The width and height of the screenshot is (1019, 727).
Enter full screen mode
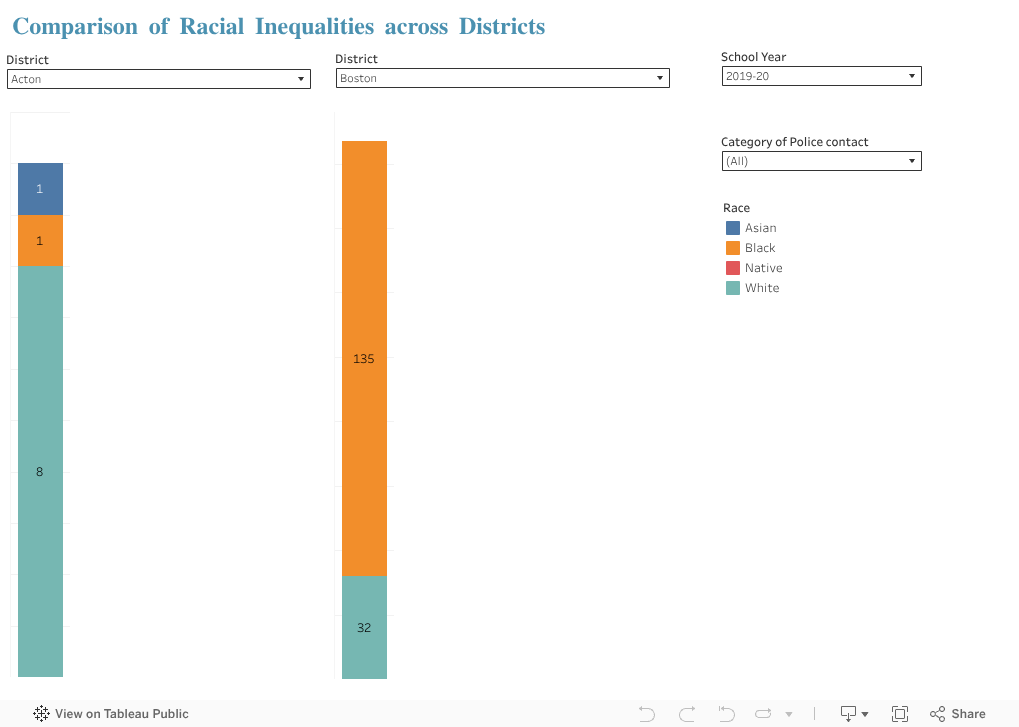point(899,714)
